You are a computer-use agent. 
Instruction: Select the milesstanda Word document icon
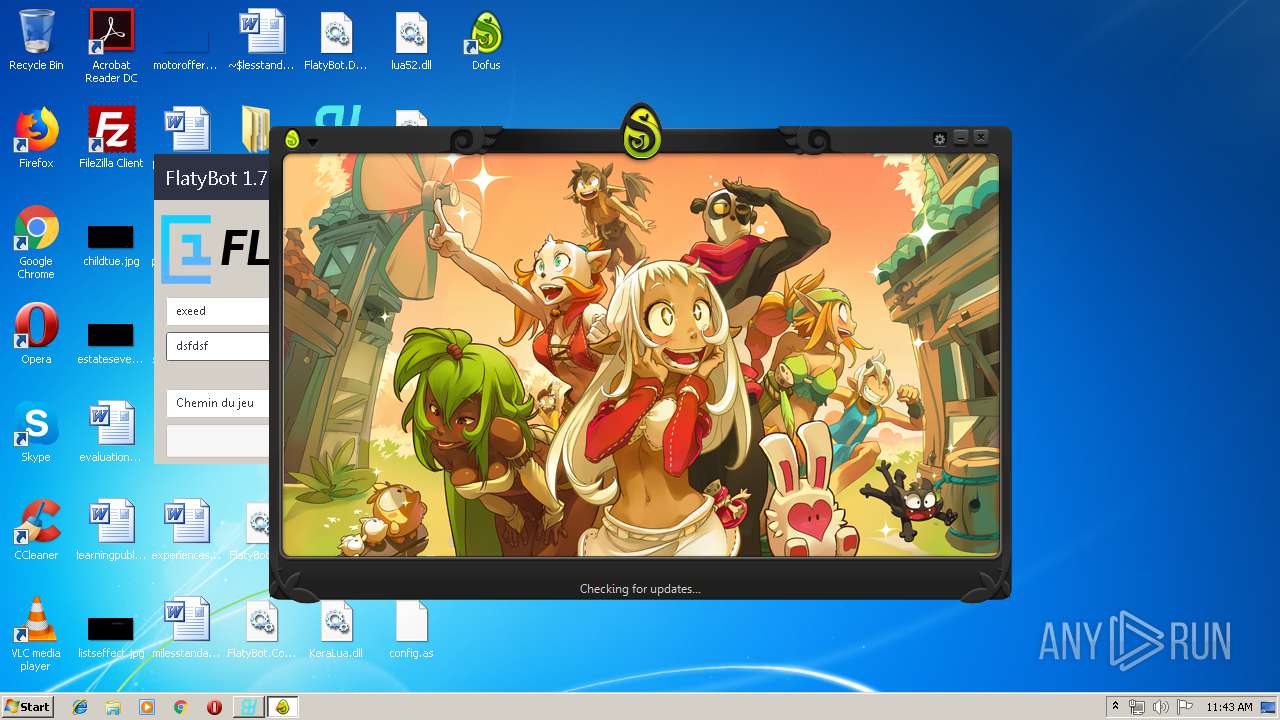click(185, 629)
